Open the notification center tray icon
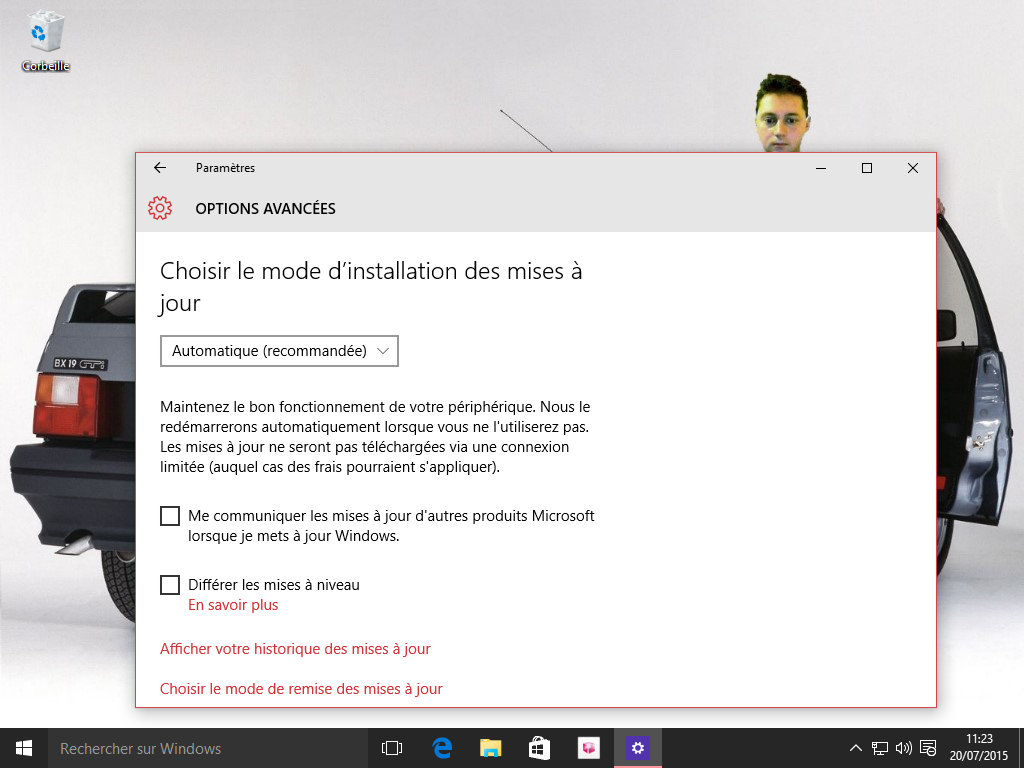Viewport: 1024px width, 768px height. pos(928,748)
